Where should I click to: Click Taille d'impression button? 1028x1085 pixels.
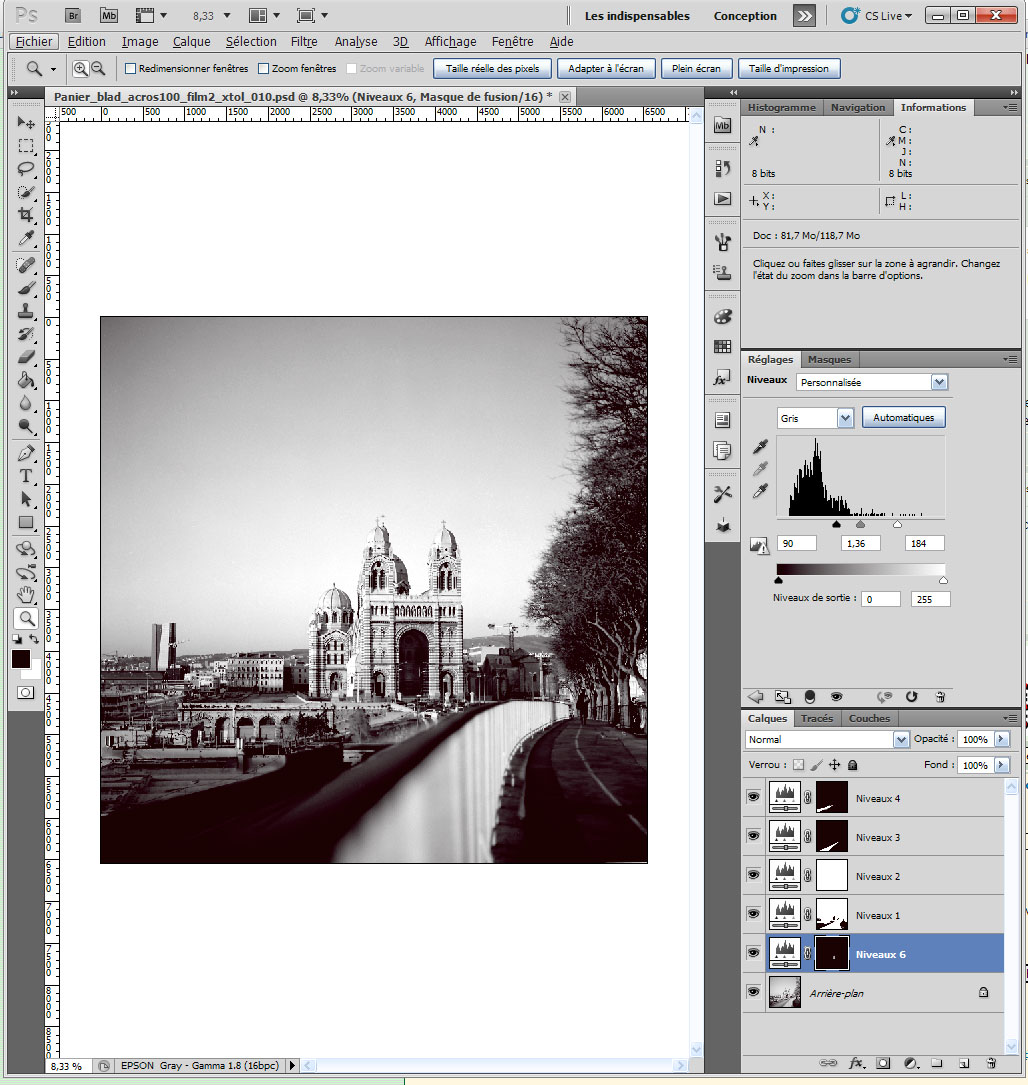[x=789, y=69]
